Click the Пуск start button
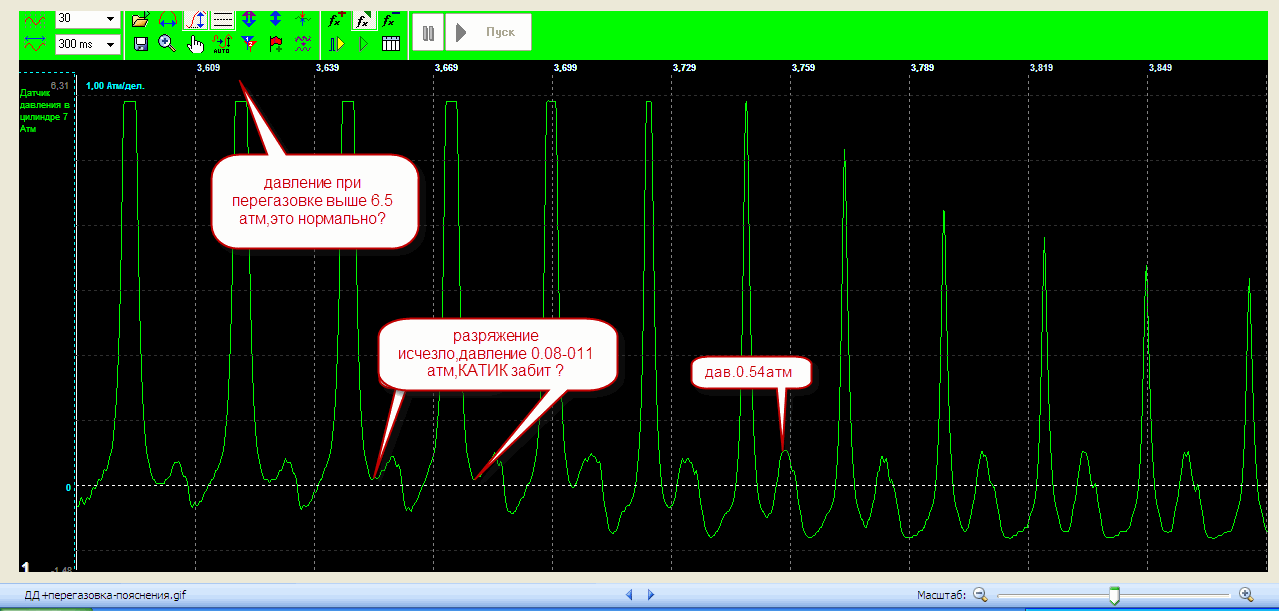The height and width of the screenshot is (611, 1279). tap(488, 32)
